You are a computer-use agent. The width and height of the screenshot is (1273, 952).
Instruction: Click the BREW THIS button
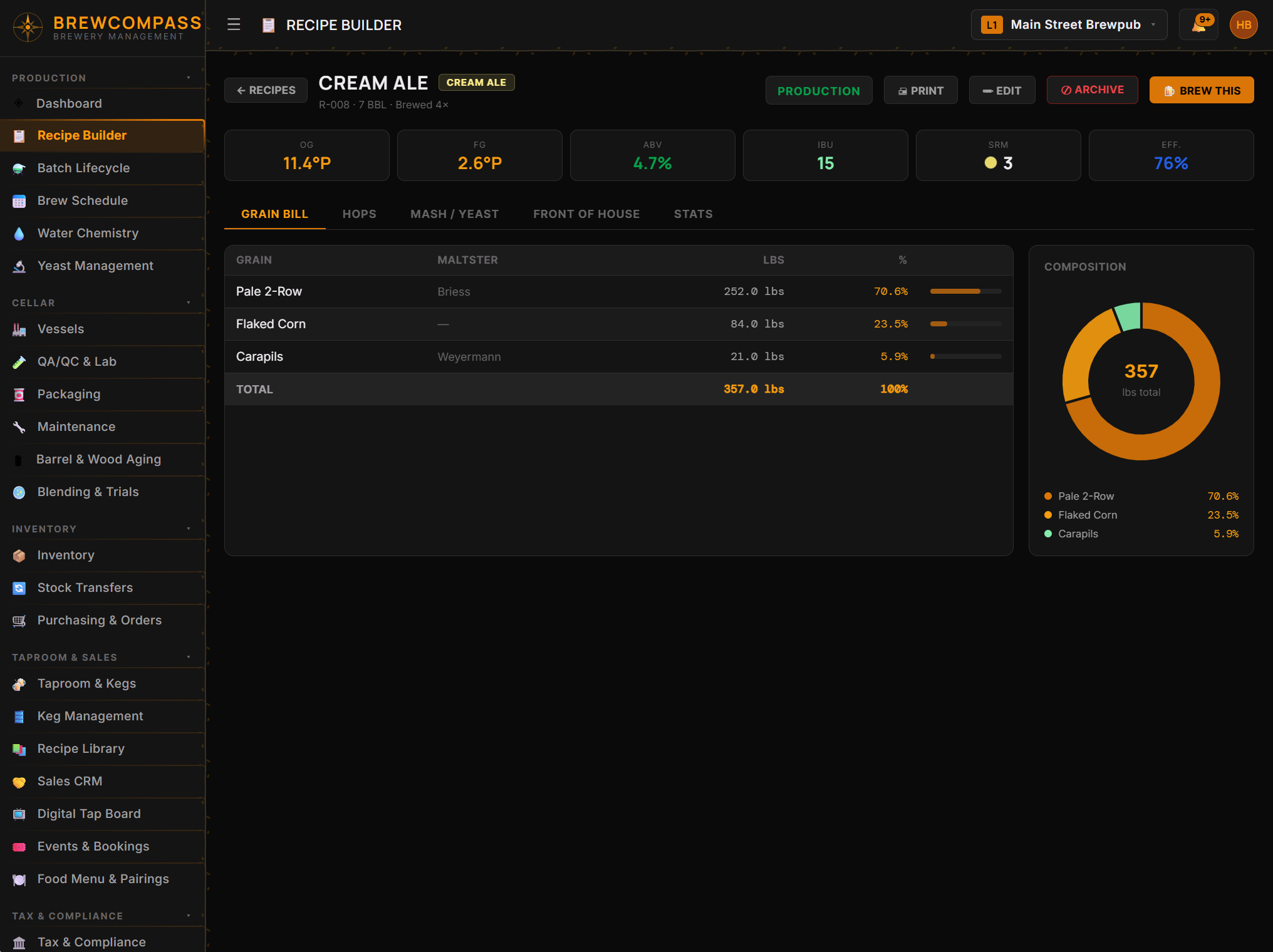coord(1202,91)
